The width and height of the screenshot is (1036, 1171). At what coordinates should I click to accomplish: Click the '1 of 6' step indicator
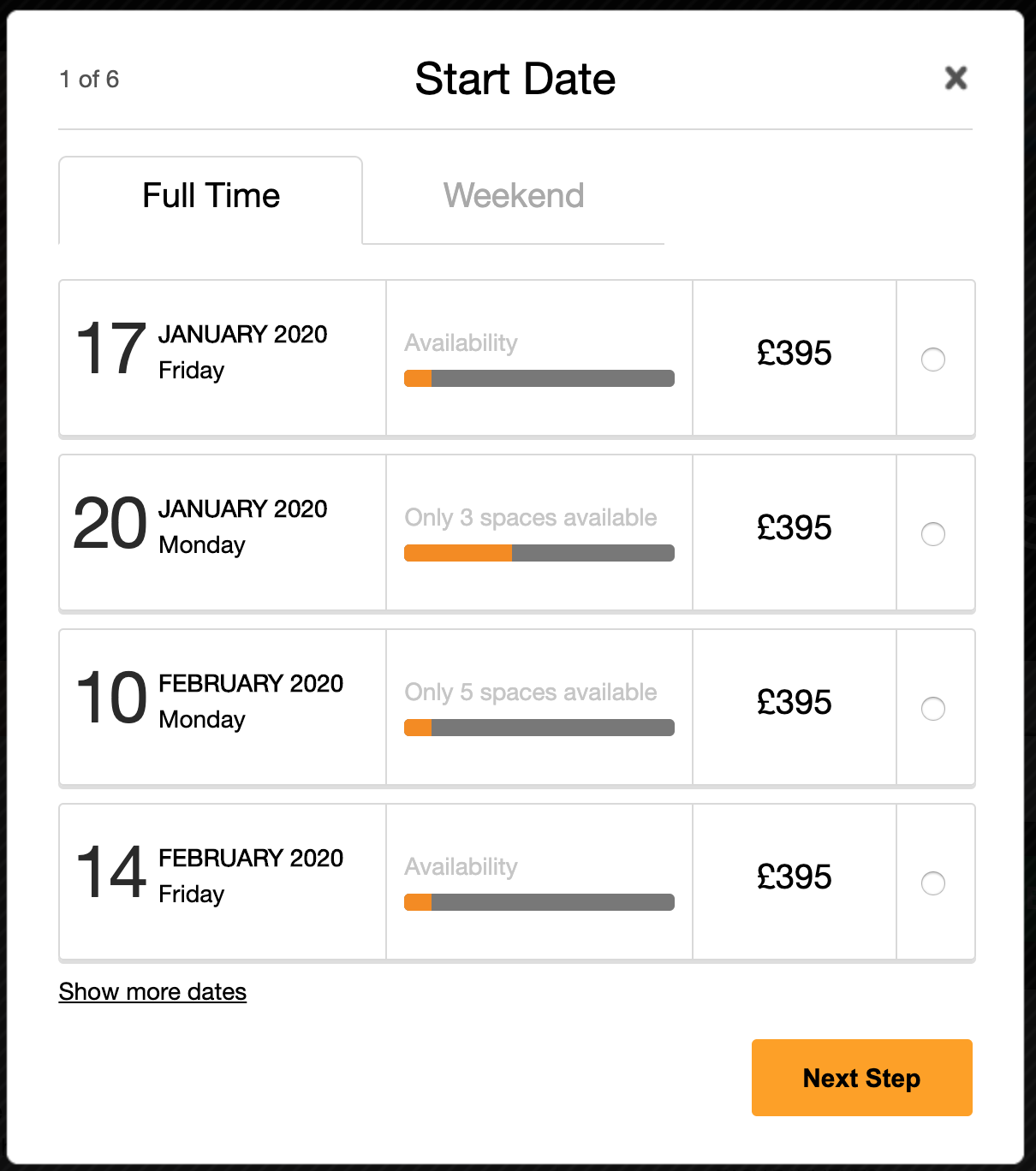pyautogui.click(x=89, y=80)
